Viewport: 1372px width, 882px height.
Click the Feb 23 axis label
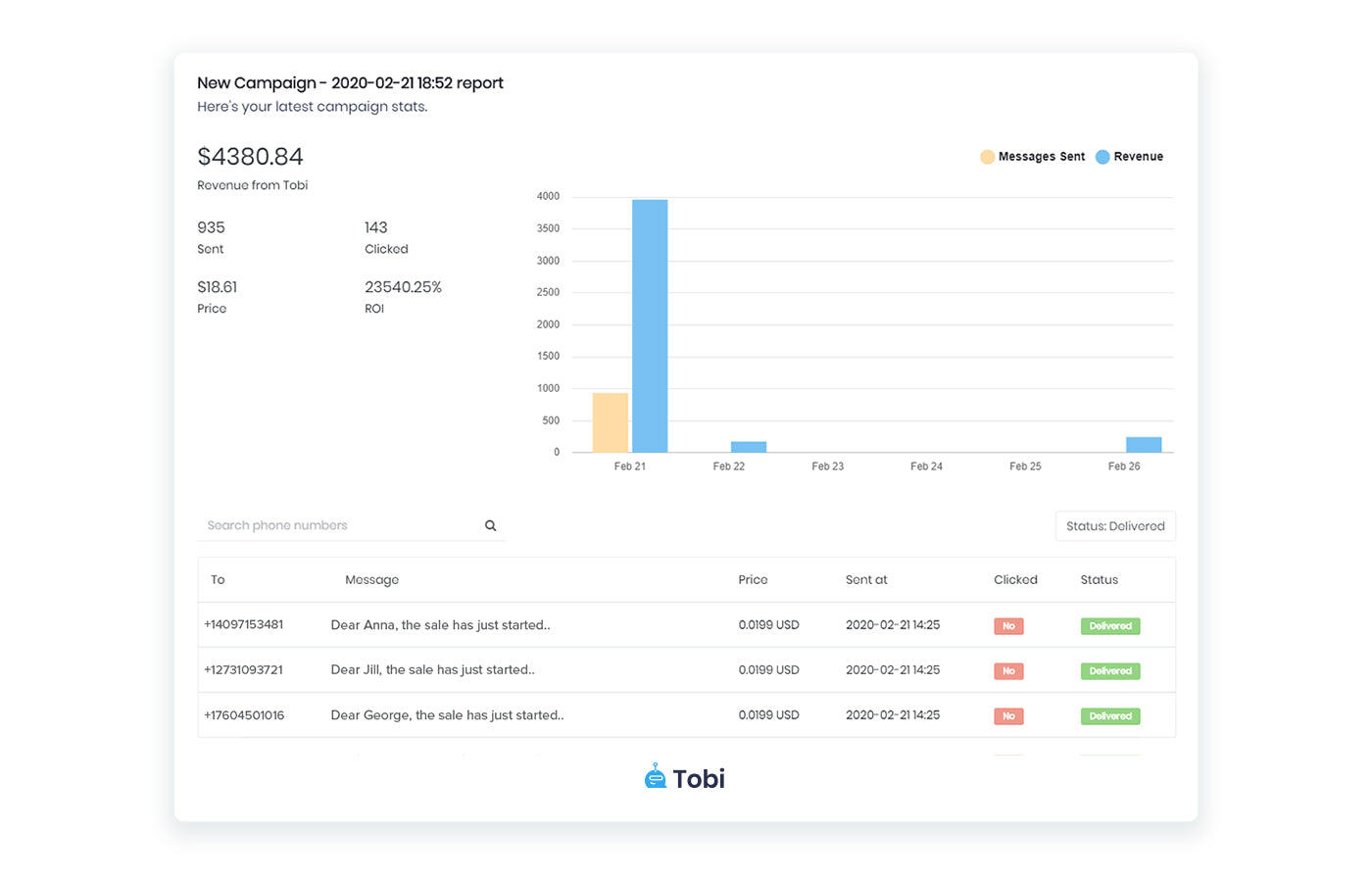click(827, 466)
